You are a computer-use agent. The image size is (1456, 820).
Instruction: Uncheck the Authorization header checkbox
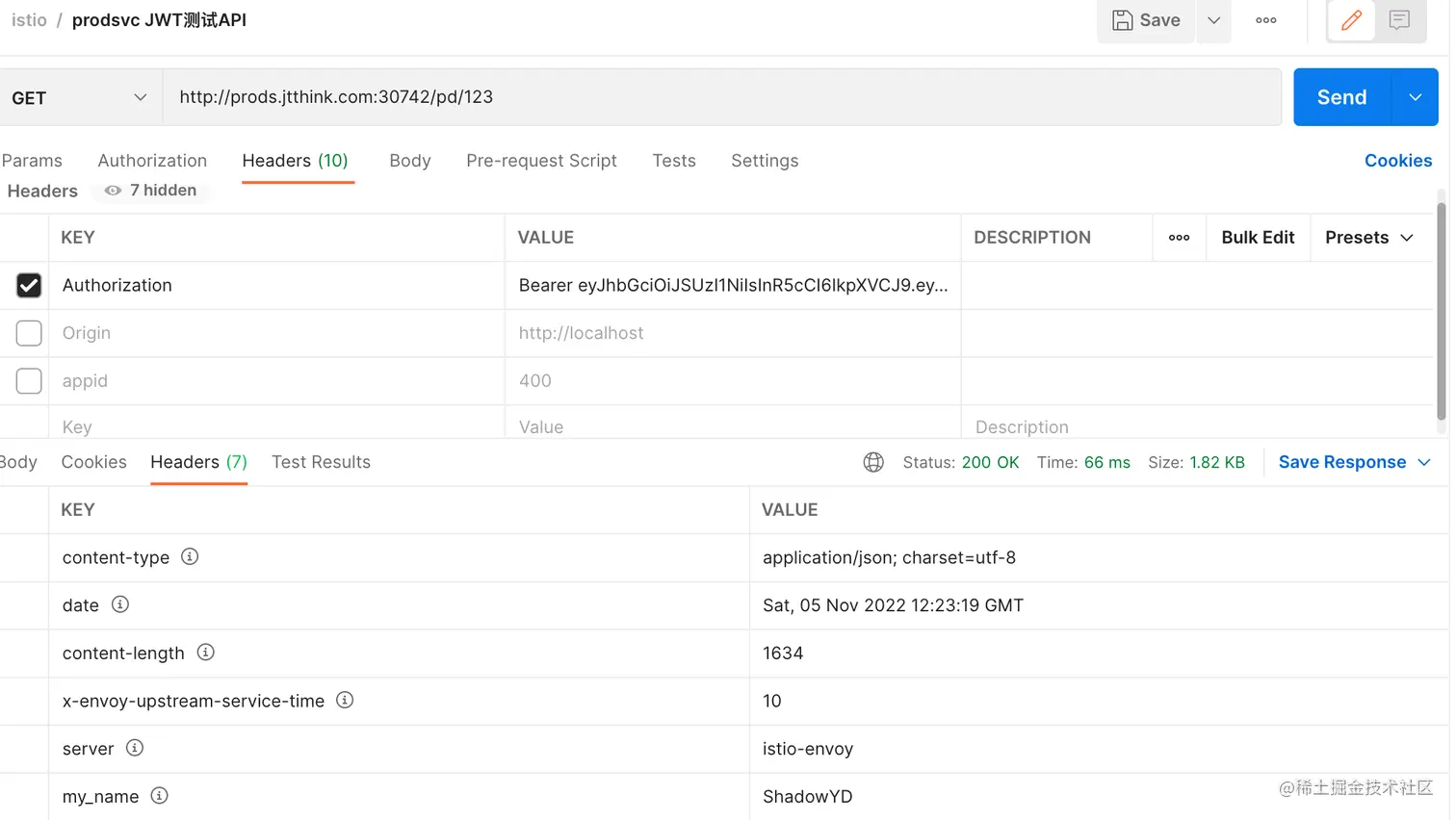29,285
